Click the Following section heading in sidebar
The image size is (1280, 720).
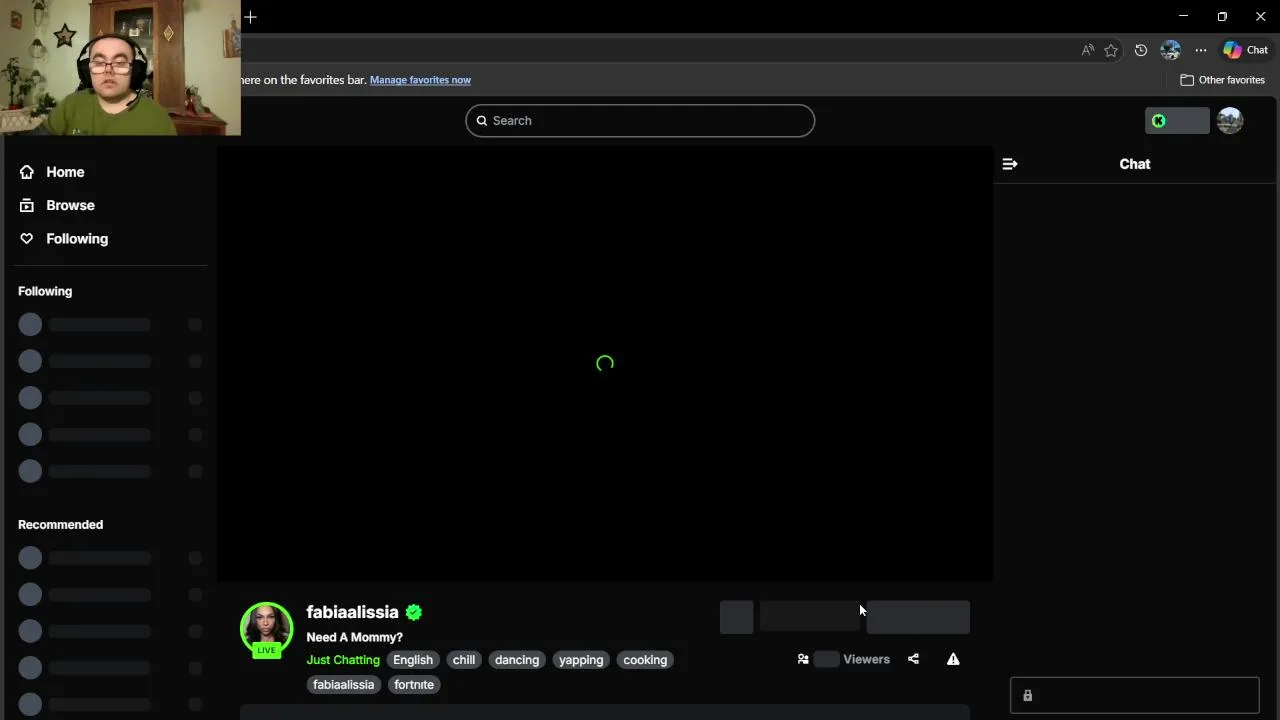pyautogui.click(x=45, y=291)
